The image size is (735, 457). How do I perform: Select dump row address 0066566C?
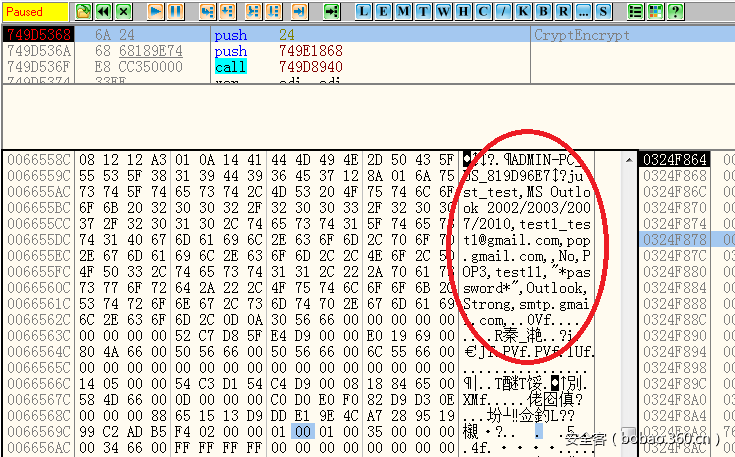(38, 383)
